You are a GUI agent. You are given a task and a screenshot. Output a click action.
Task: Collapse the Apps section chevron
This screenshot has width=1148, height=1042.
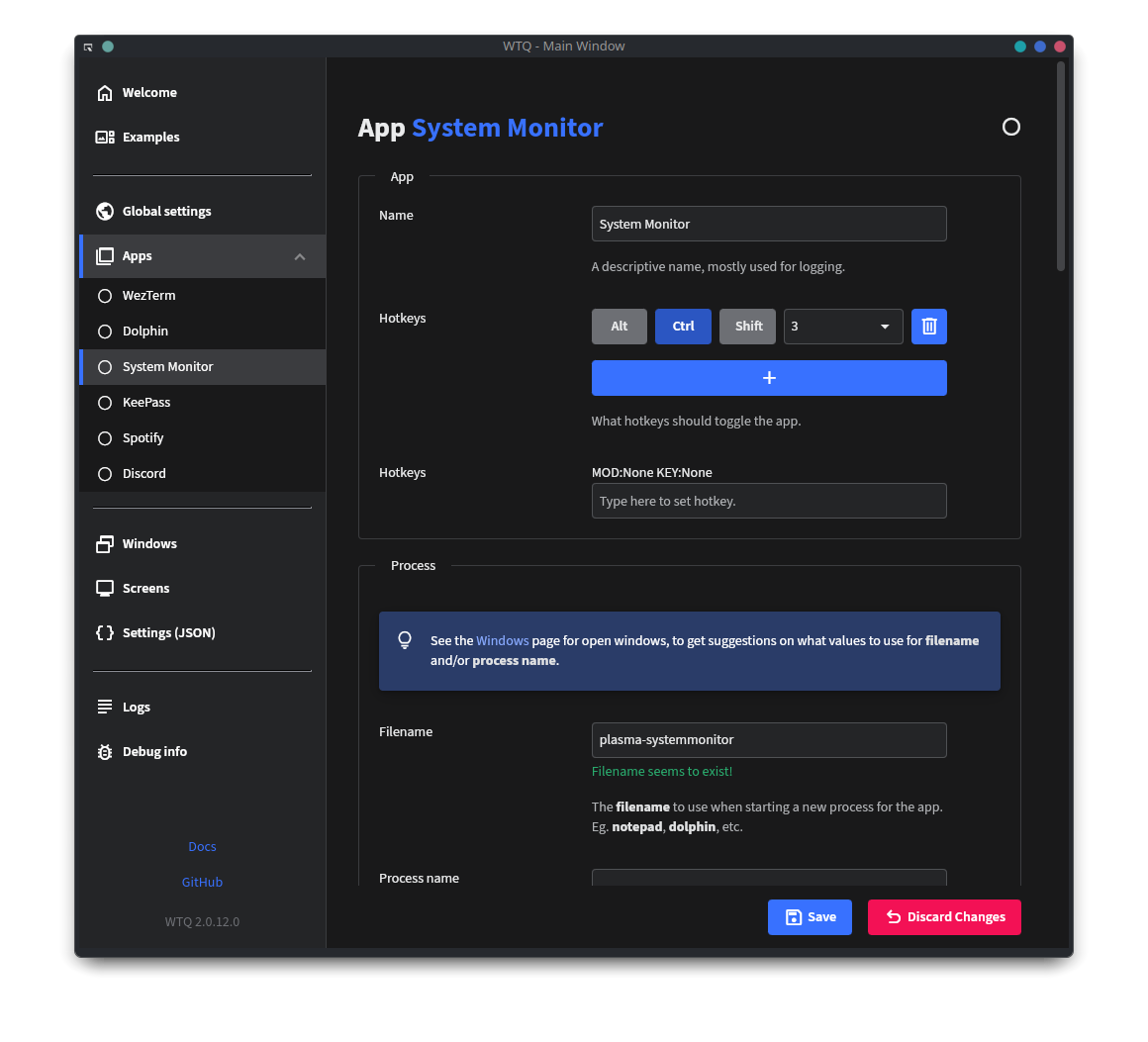coord(300,257)
